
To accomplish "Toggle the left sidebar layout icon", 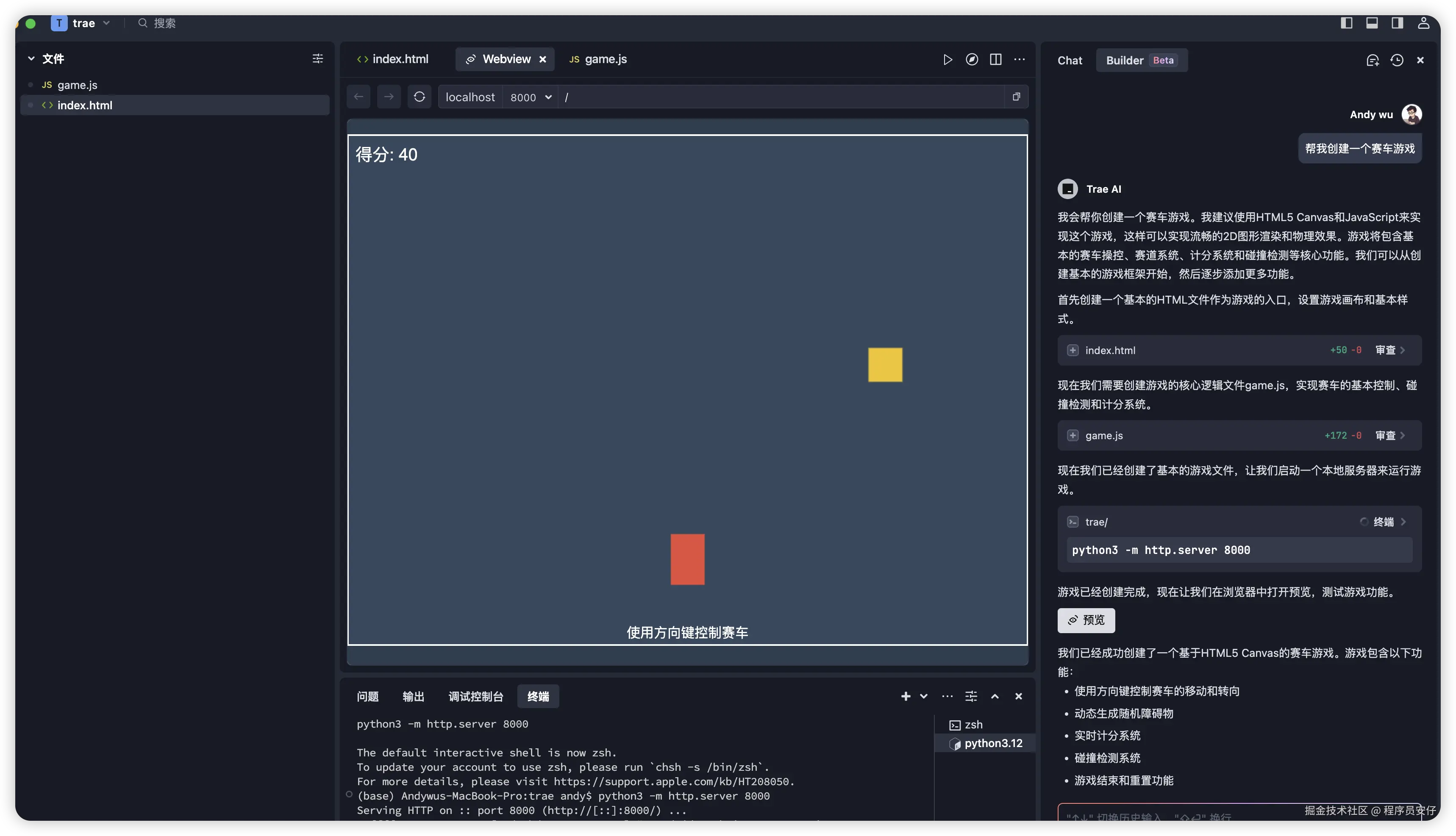I will coord(1346,23).
